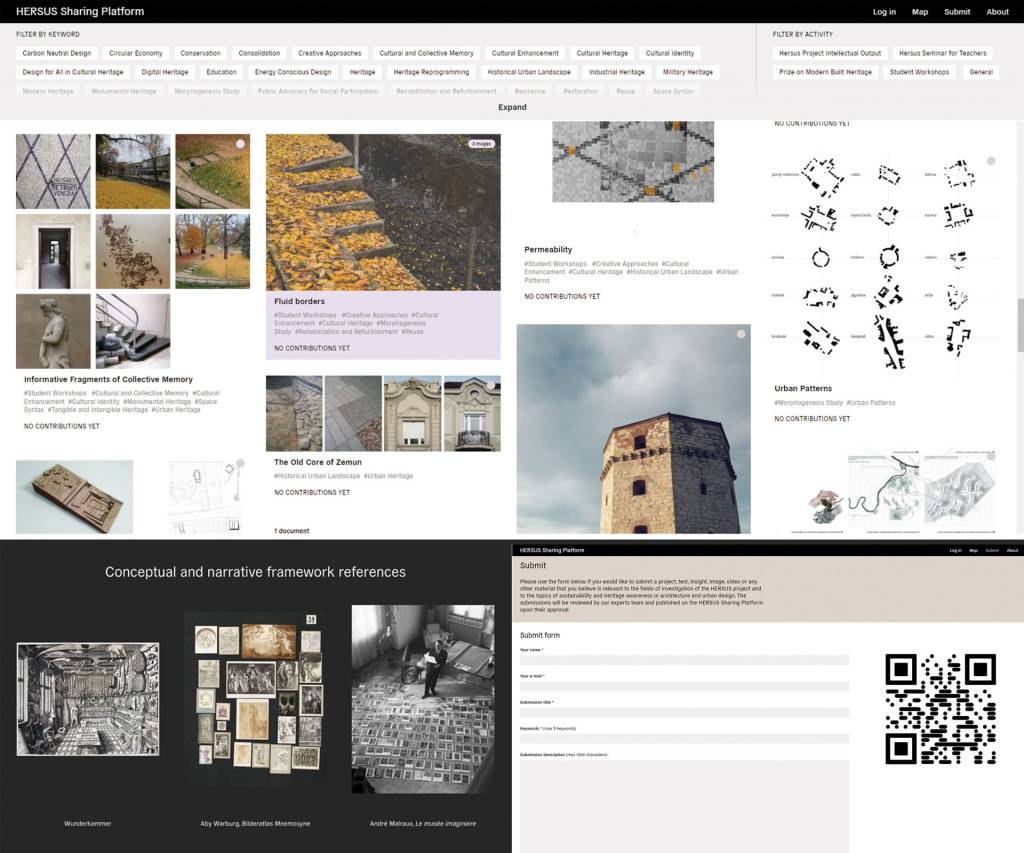This screenshot has width=1024, height=853.
Task: Filter activity by Prize on Modern Built Heritage
Action: click(x=825, y=72)
